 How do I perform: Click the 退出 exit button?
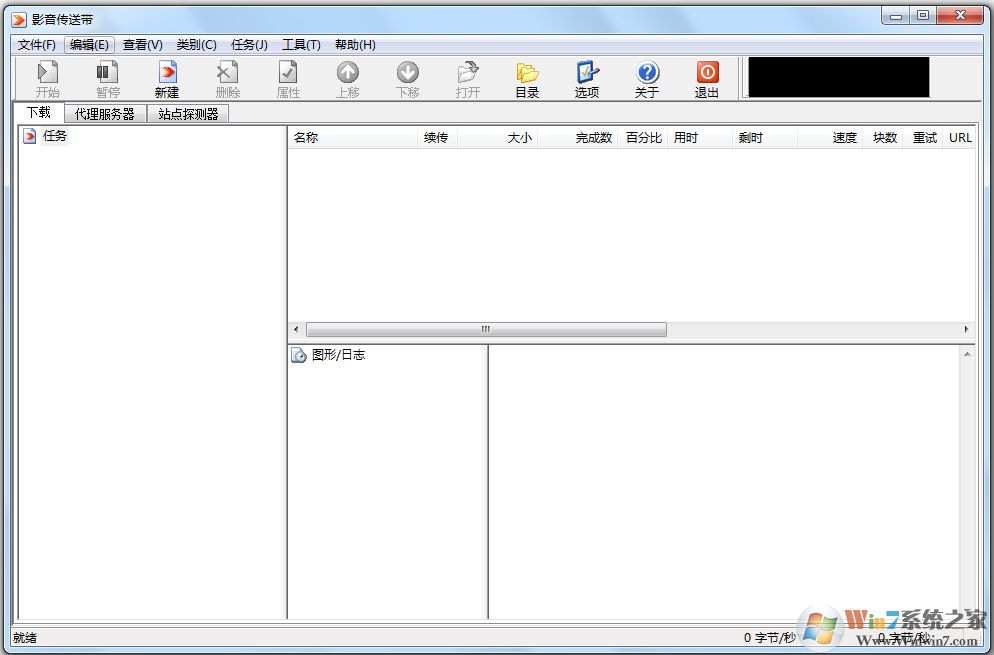(707, 78)
